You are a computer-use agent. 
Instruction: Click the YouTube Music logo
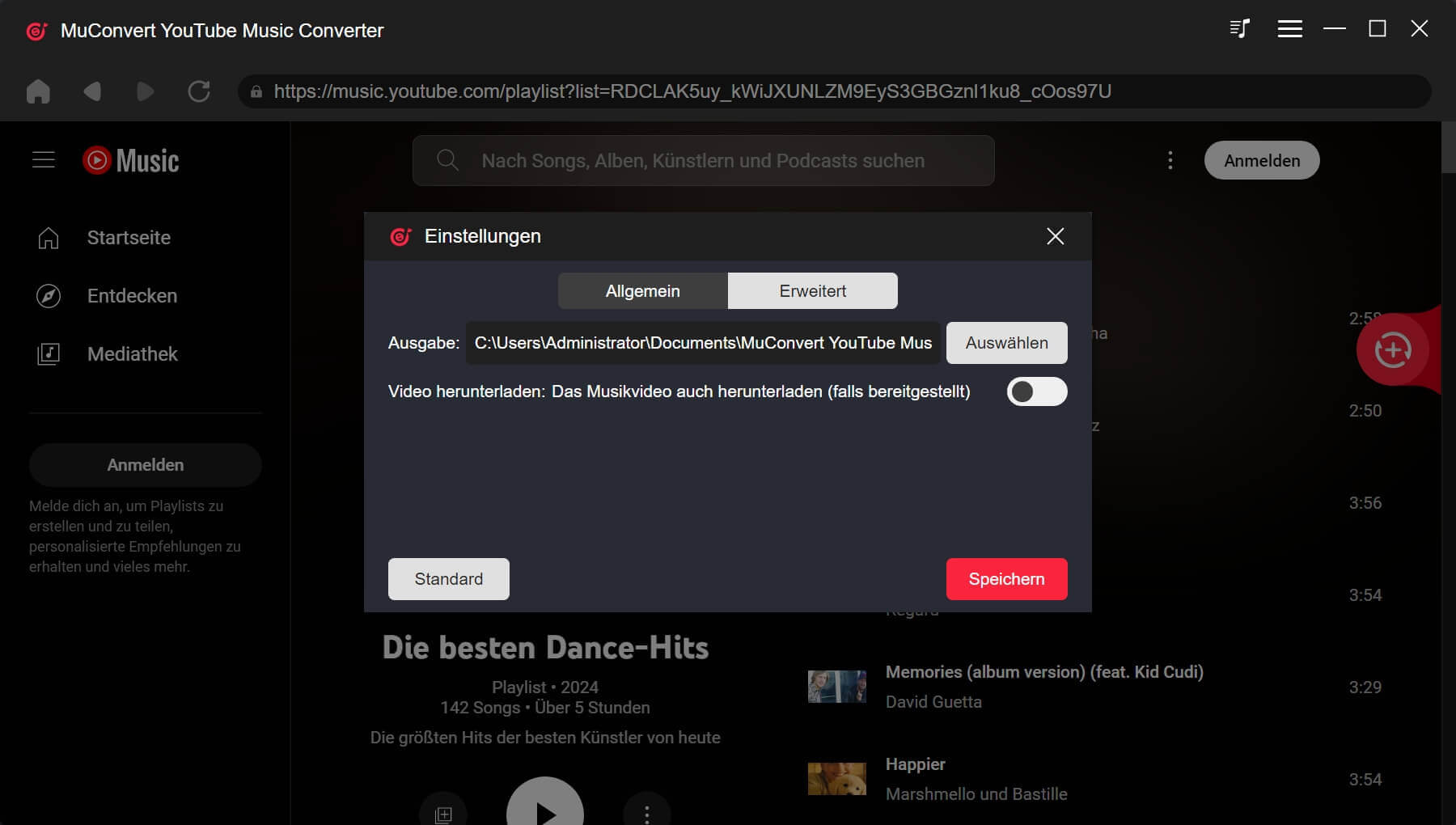tap(131, 160)
